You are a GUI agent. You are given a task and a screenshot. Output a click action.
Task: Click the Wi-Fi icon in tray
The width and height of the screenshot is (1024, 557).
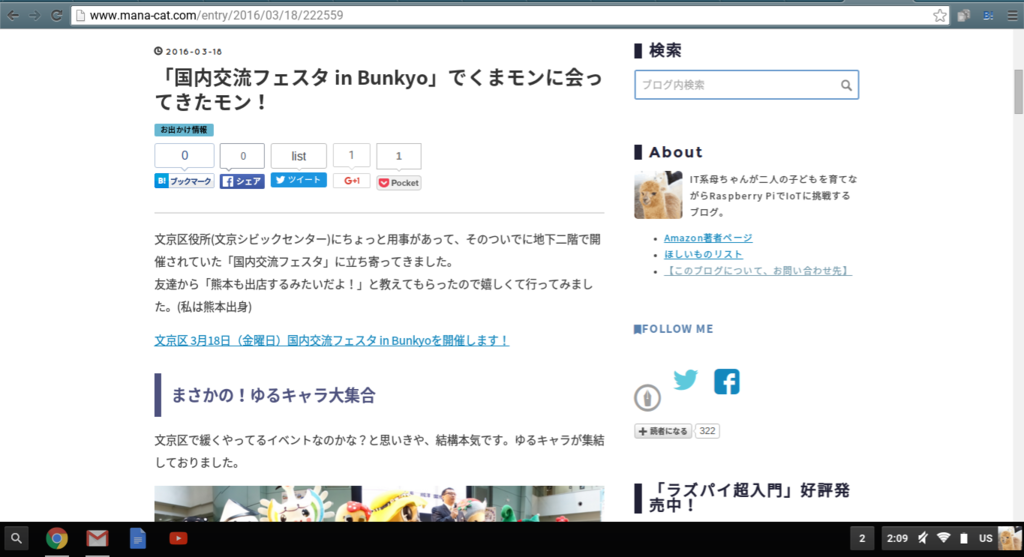tap(944, 538)
